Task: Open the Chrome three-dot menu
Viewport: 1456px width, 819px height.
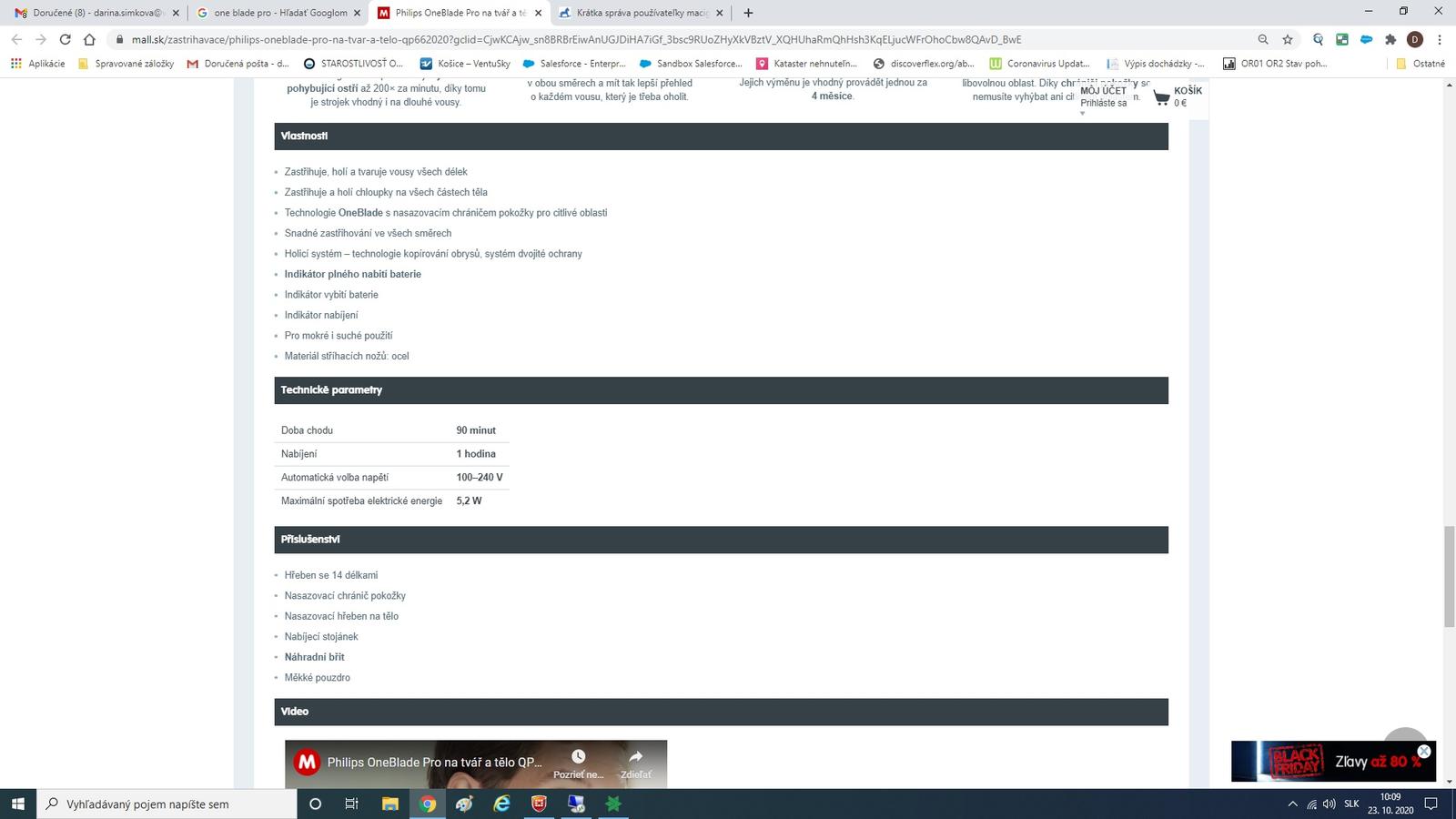Action: tap(1440, 39)
